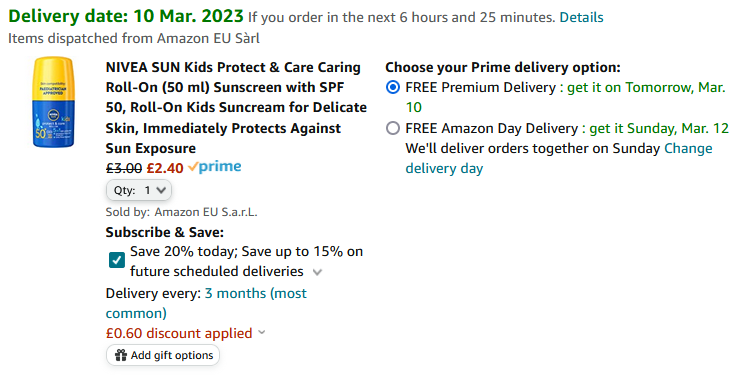Open the Details link next to delivery date
Screen dimensions: 749x375
click(x=581, y=18)
